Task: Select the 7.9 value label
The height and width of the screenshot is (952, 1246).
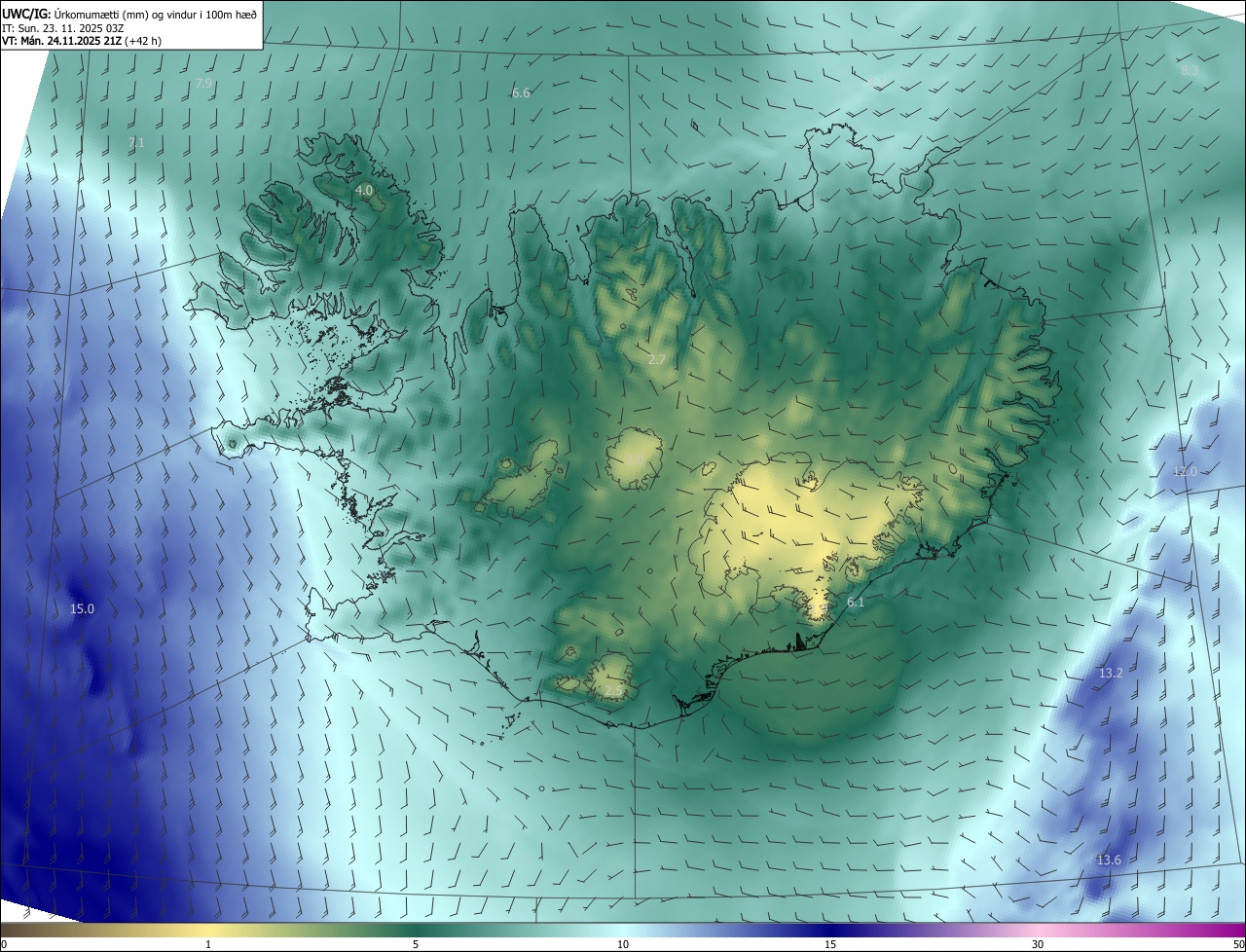Action: tap(203, 84)
